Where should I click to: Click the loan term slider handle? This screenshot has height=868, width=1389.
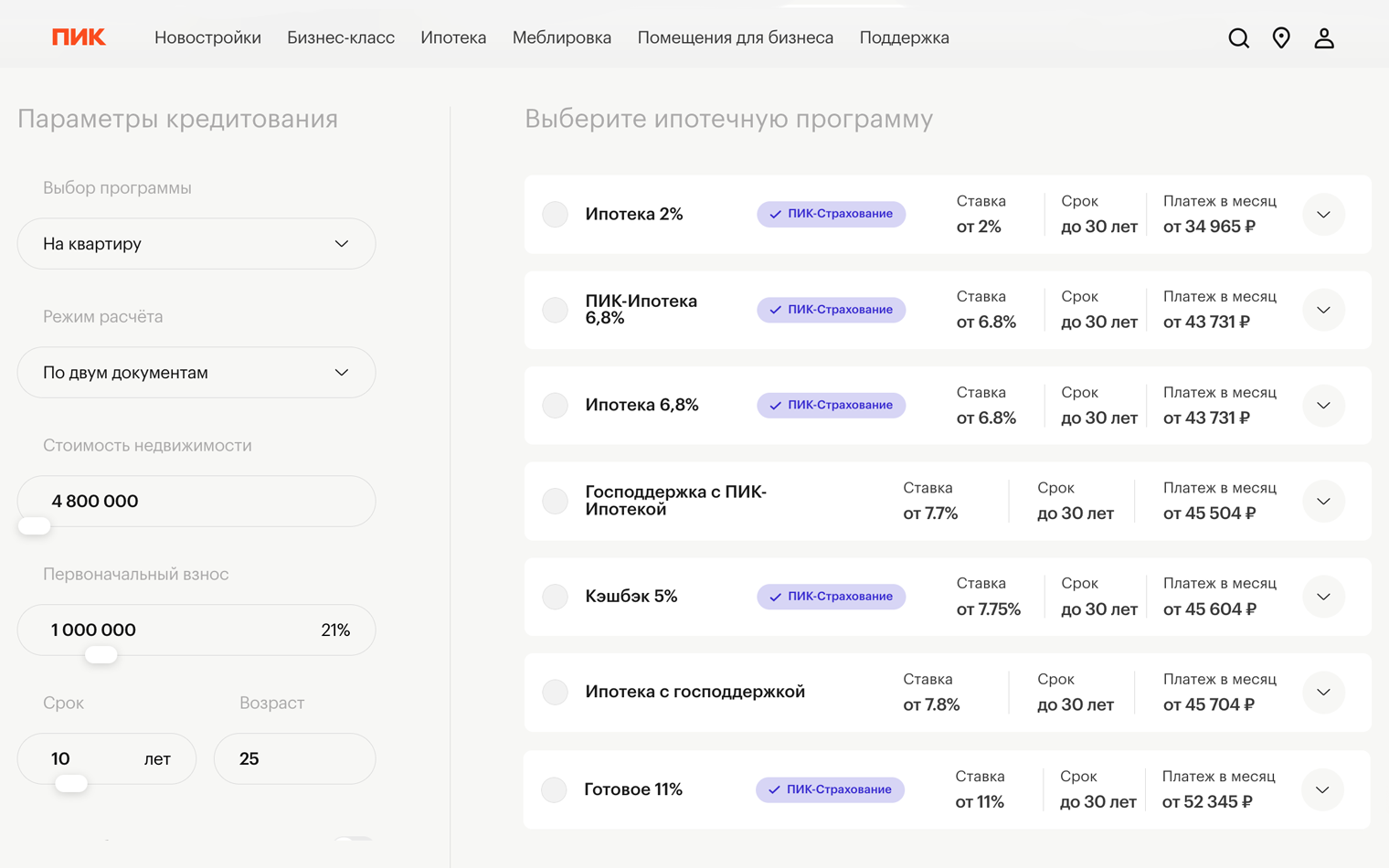(x=71, y=784)
